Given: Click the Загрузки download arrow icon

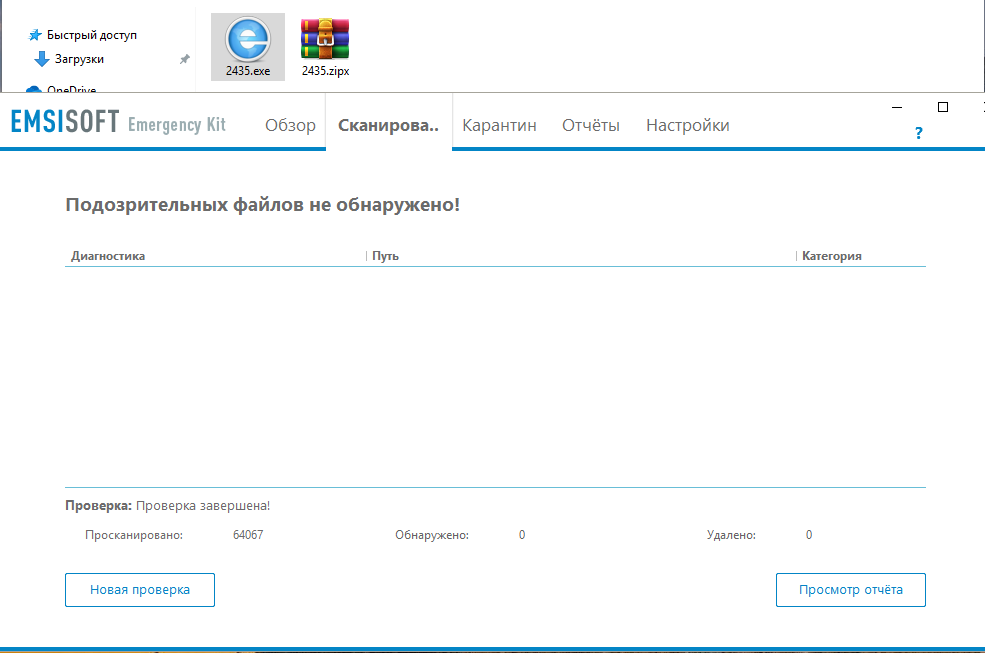Looking at the screenshot, I should point(41,59).
